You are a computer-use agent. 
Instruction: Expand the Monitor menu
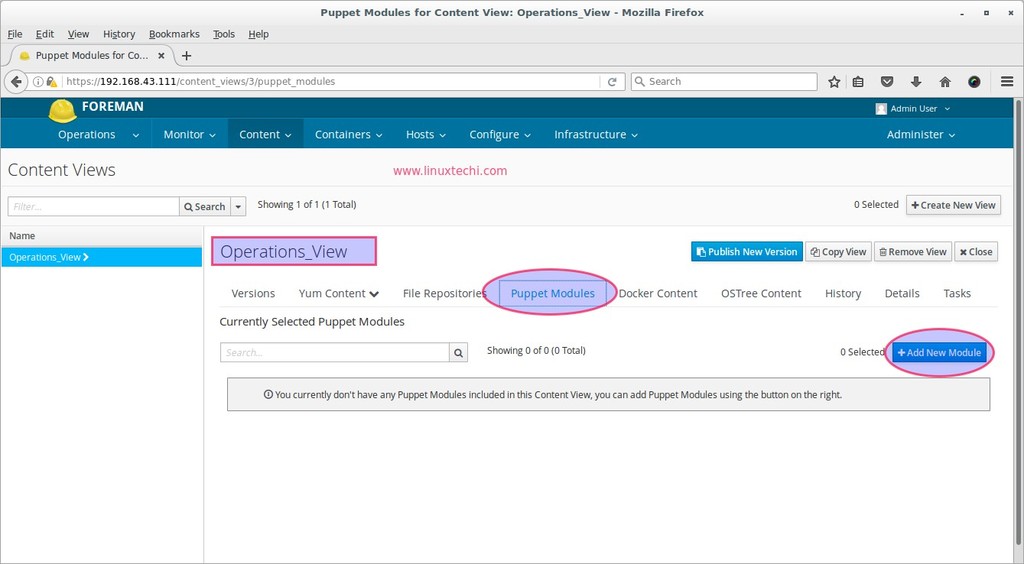189,134
